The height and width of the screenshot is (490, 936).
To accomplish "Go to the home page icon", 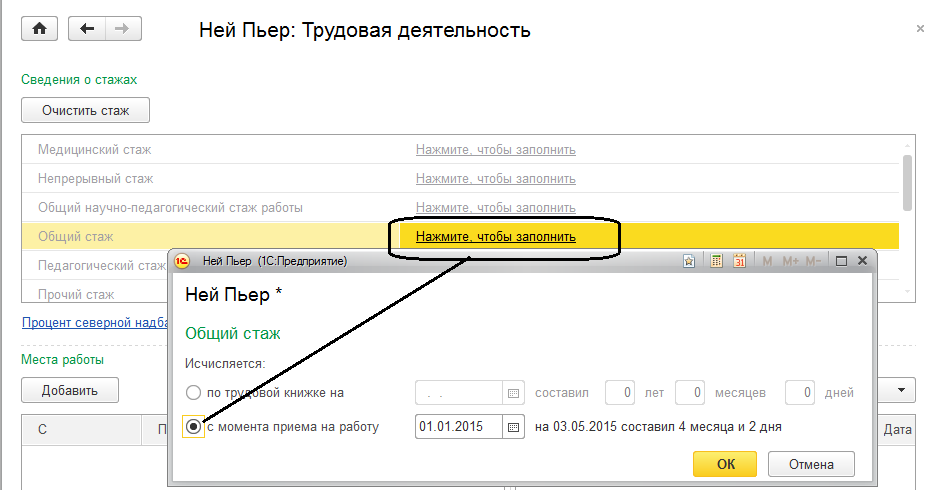I will (x=39, y=29).
